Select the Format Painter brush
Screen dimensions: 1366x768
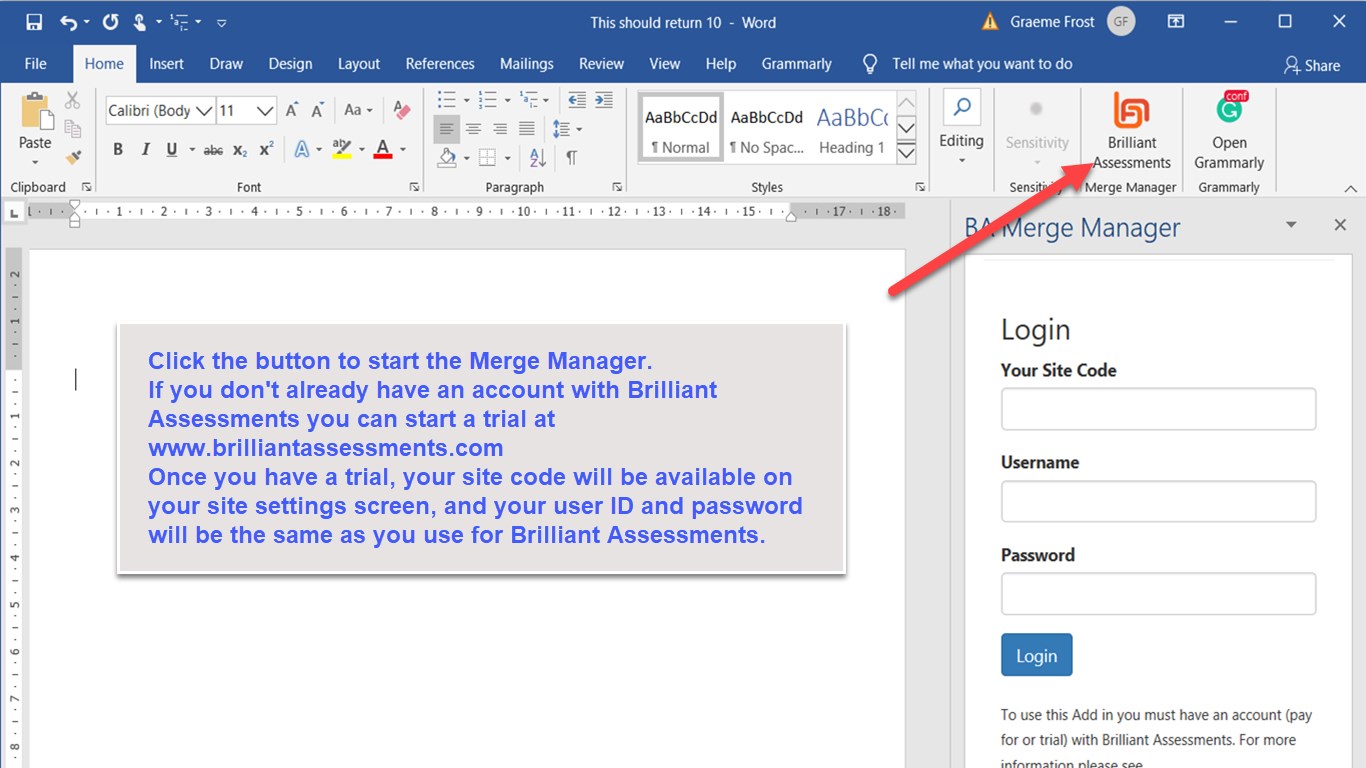72,157
